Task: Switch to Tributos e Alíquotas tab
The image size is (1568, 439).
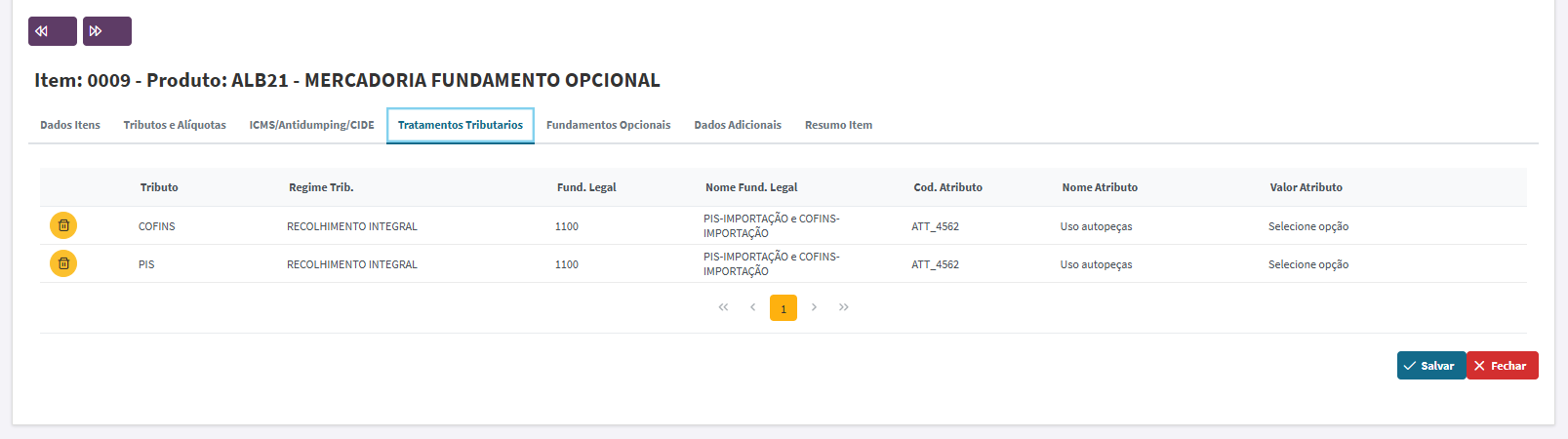Action: [x=175, y=125]
